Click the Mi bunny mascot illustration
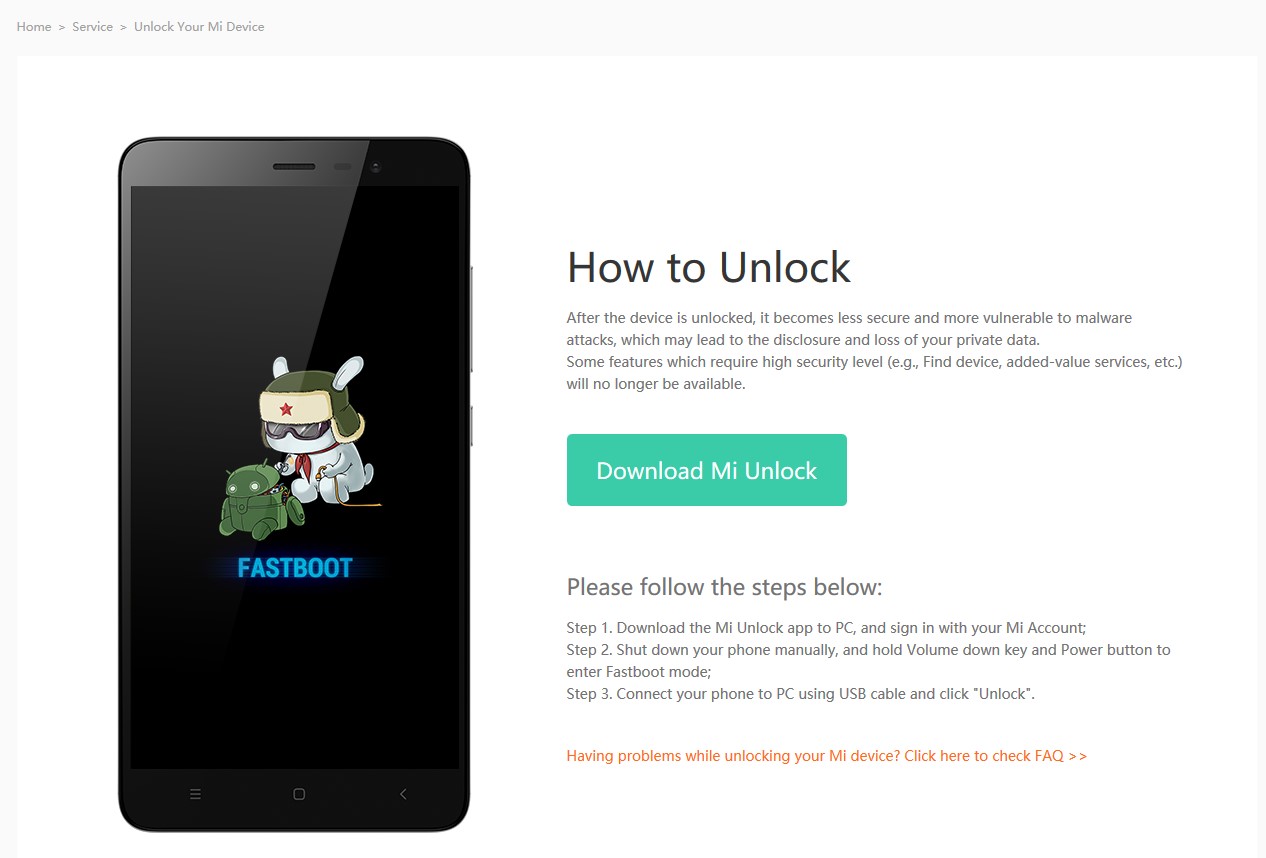This screenshot has width=1266, height=858. (318, 431)
